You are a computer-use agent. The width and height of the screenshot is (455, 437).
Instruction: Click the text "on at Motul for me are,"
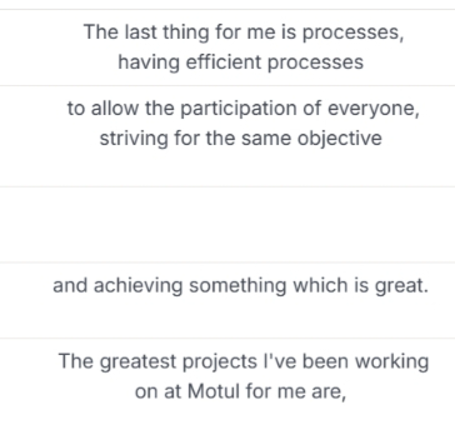tap(241, 391)
